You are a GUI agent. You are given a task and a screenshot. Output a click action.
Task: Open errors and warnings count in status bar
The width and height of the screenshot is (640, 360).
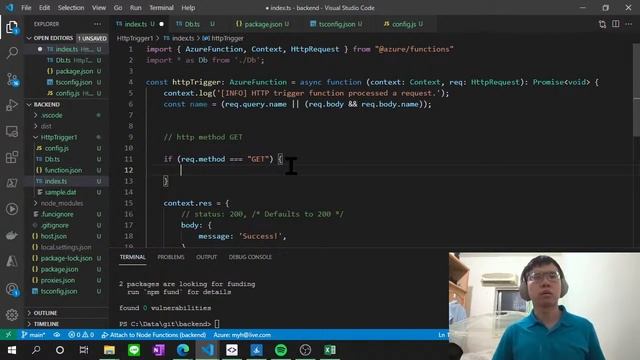(81, 335)
